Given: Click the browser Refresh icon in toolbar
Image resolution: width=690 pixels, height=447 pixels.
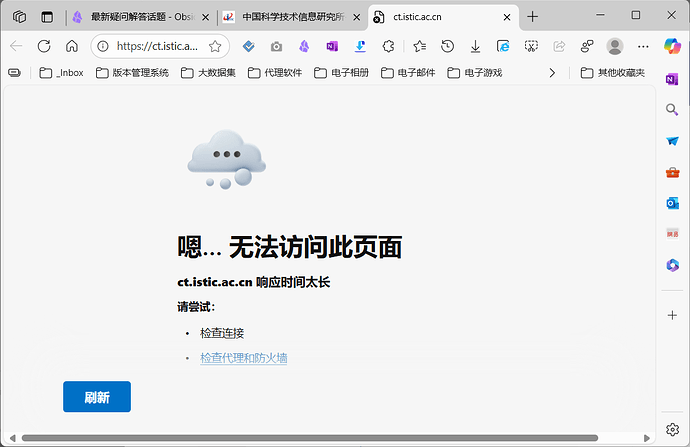Looking at the screenshot, I should [x=44, y=46].
